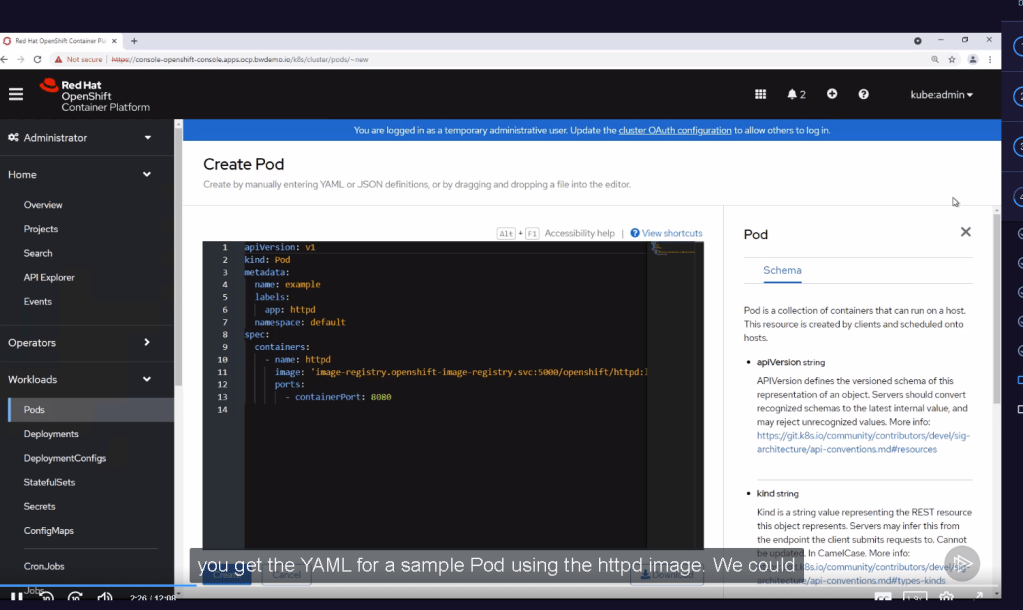
Task: Open browser profile avatar icon
Action: click(973, 59)
